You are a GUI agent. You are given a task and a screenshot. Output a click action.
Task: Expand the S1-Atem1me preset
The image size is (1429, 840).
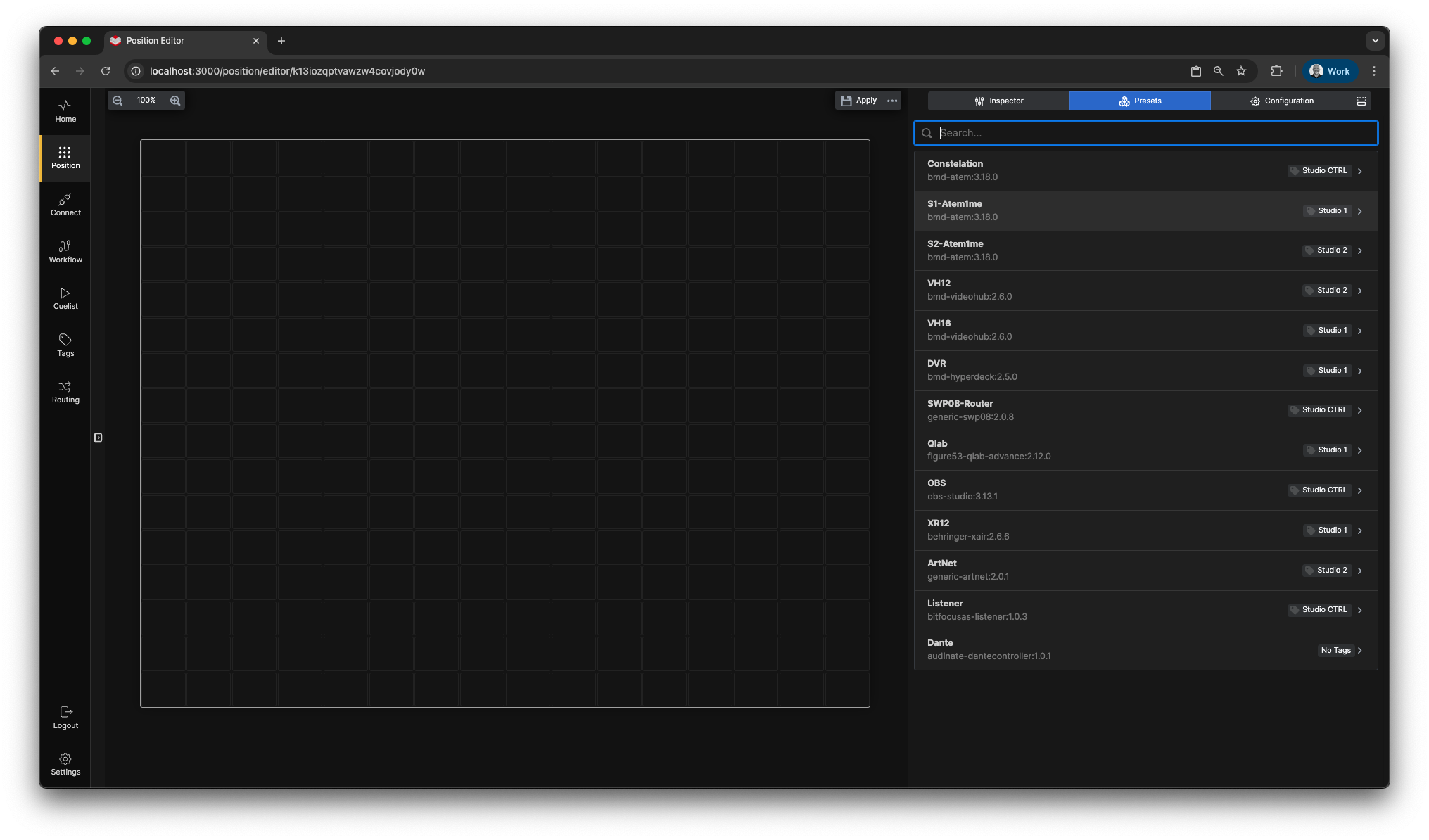[1145, 211]
